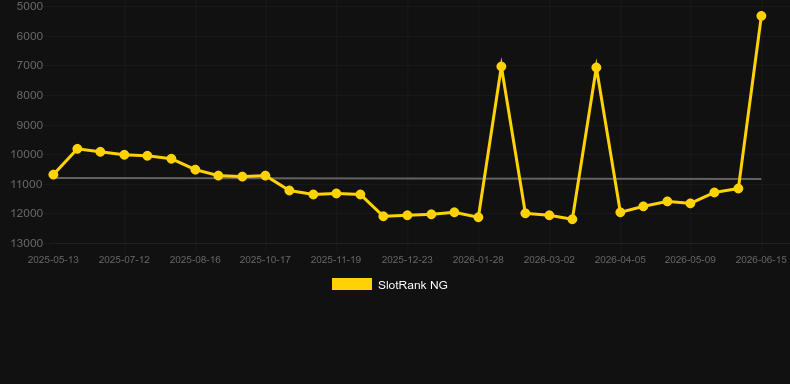Click the y-axis value 7000
Image resolution: width=790 pixels, height=384 pixels.
30,66
